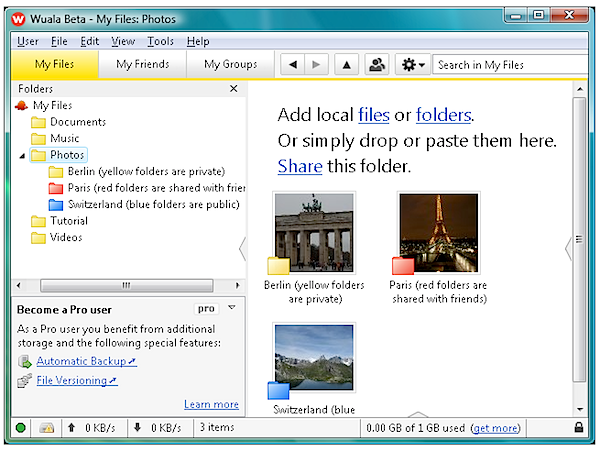Collapse the left sidebar with the chevron

242,249
